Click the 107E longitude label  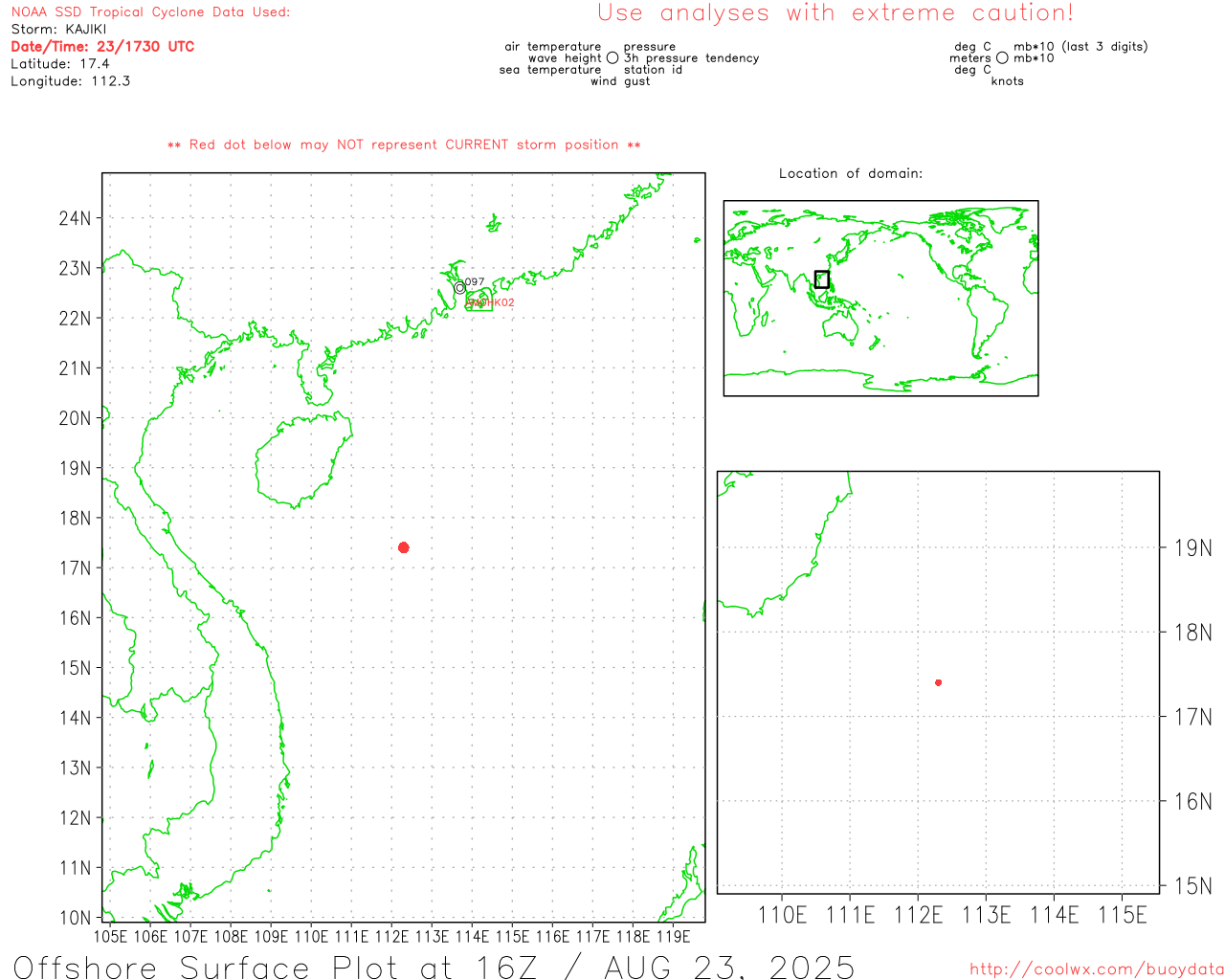(x=190, y=936)
